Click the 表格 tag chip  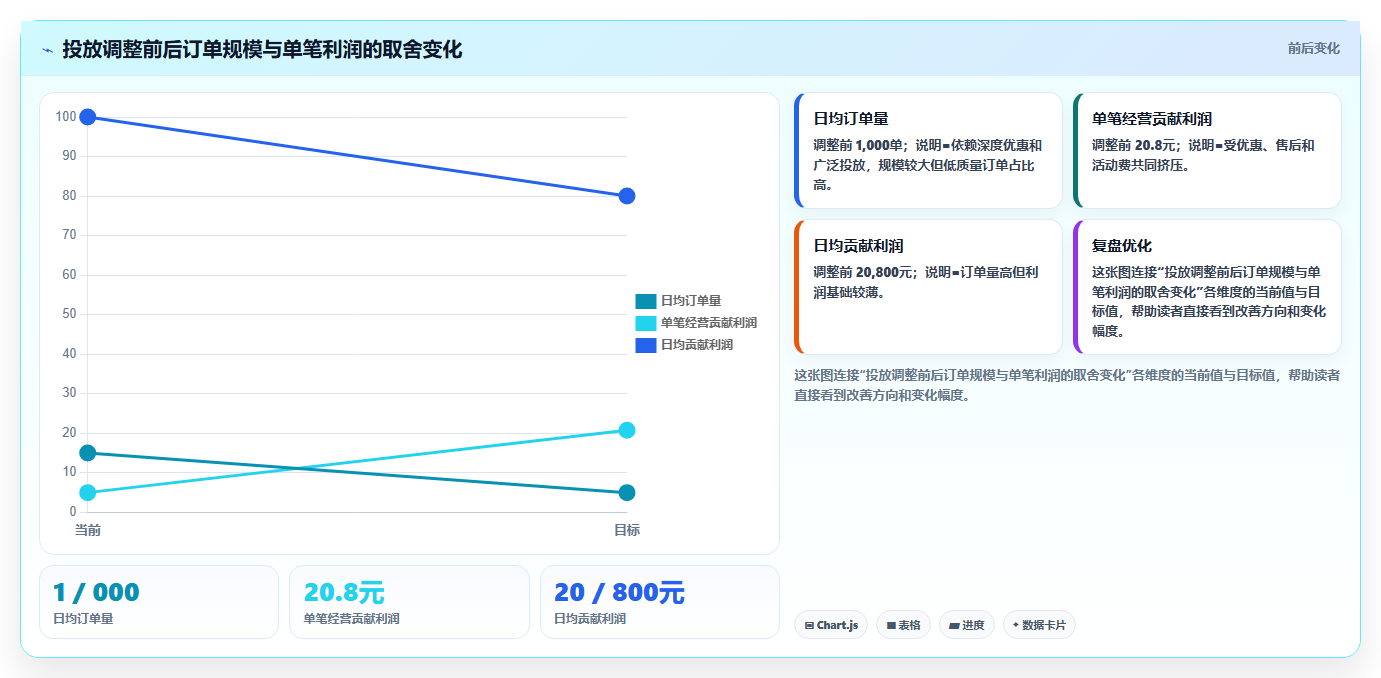click(903, 625)
